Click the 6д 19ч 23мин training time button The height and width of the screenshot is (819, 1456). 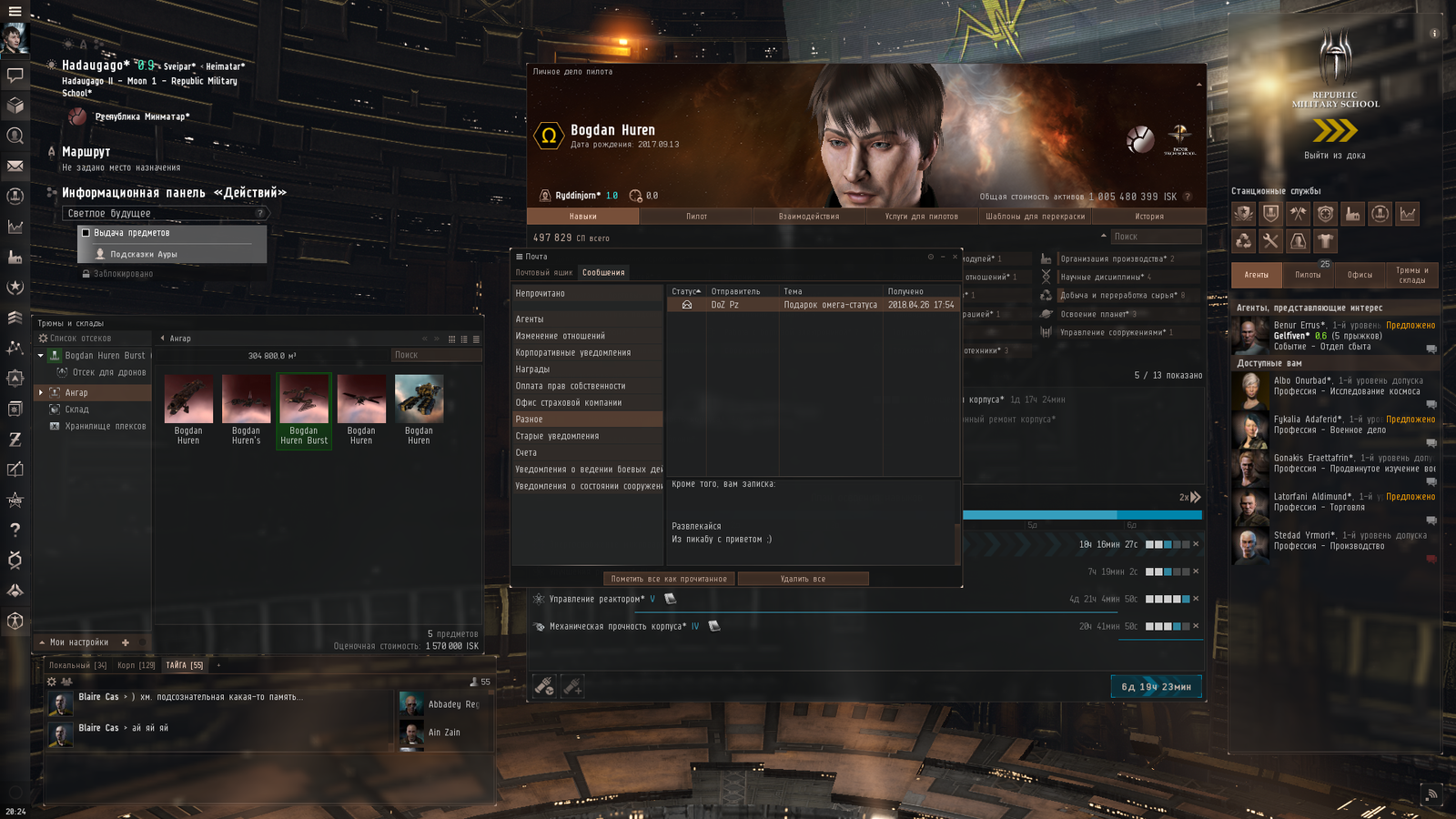[x=1156, y=687]
